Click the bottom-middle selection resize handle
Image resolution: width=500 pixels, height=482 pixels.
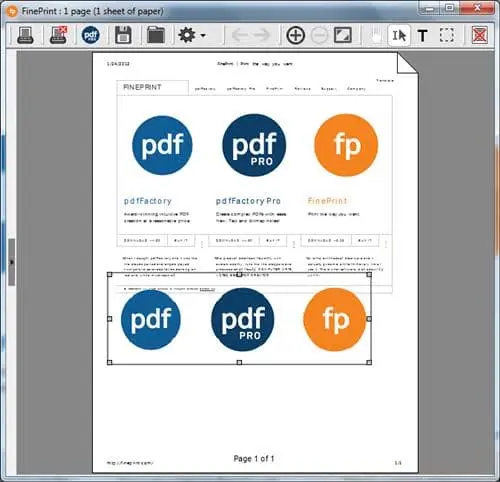(x=239, y=362)
